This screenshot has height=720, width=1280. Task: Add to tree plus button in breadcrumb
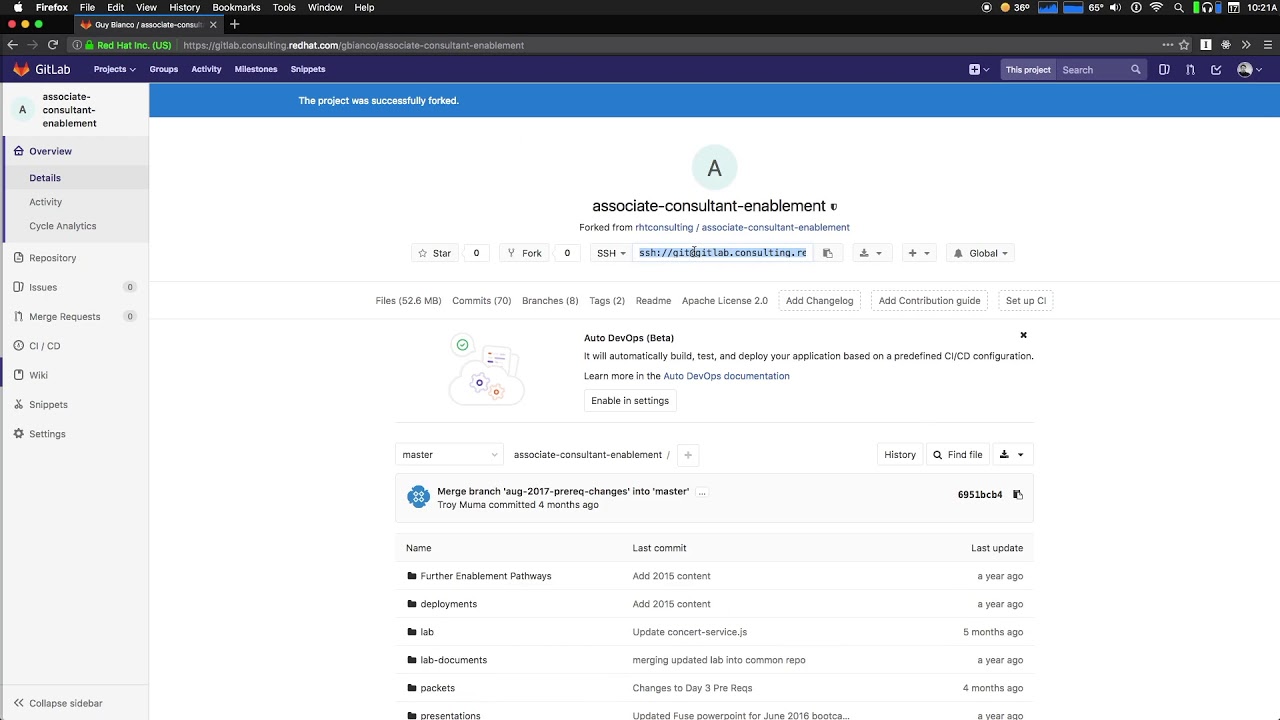point(687,455)
